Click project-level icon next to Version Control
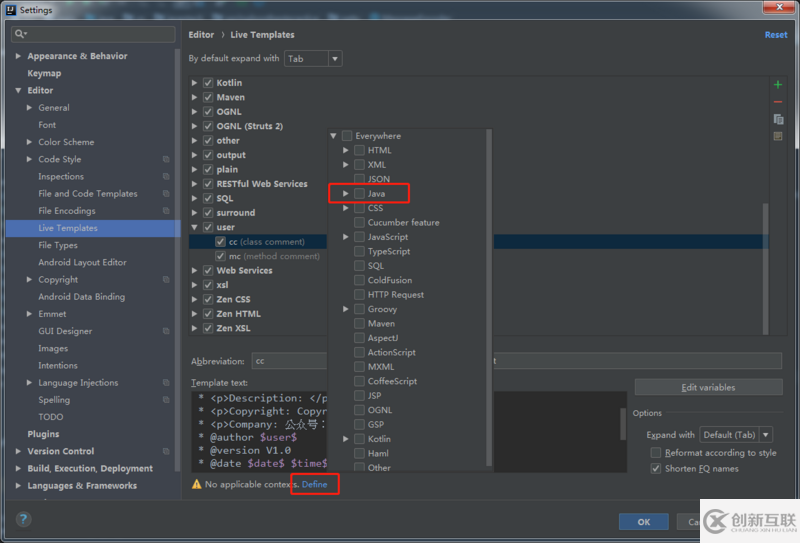800x543 pixels. pyautogui.click(x=166, y=451)
